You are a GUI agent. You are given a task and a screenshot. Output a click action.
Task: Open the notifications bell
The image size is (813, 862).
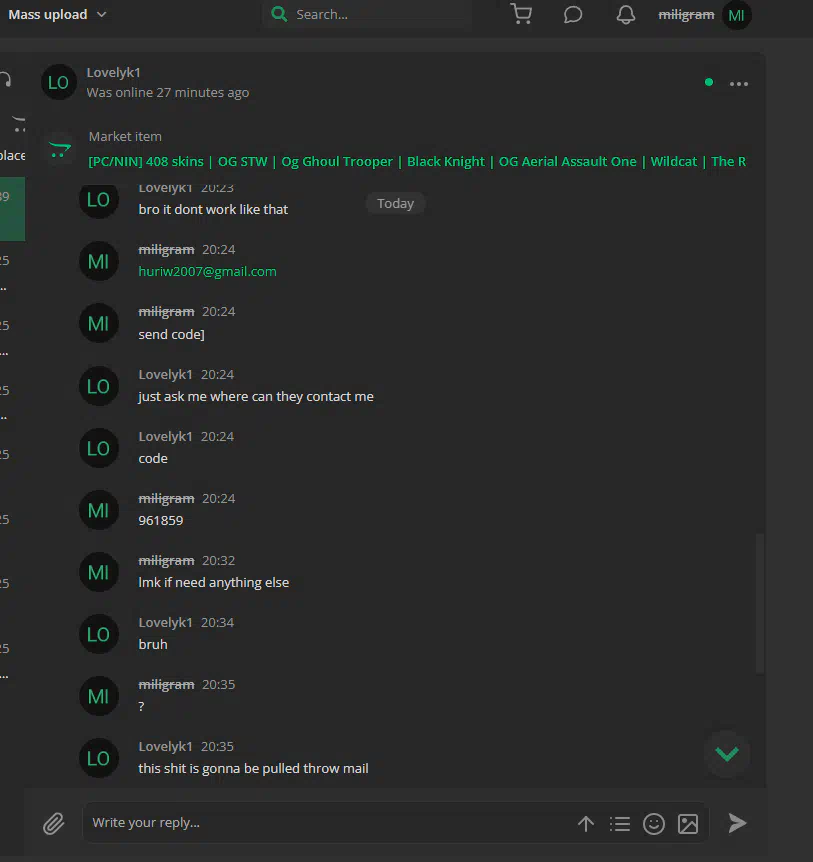click(x=626, y=14)
